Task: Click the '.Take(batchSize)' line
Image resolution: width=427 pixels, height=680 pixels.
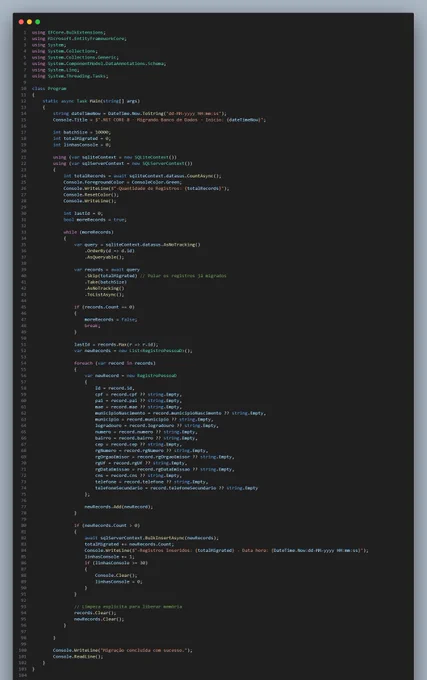Action: point(106,282)
